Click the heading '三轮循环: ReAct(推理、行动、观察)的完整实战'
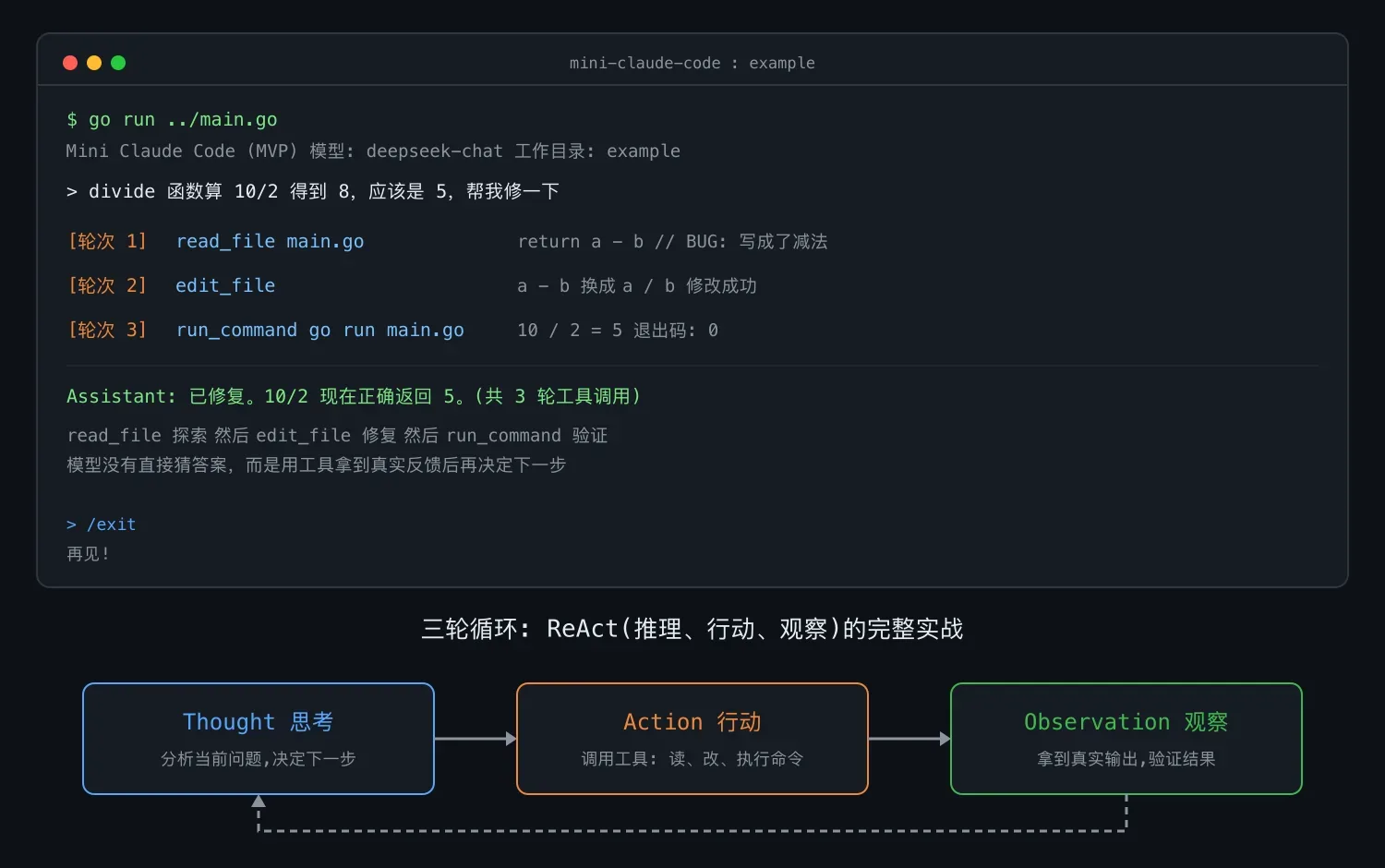Viewport: 1385px width, 868px height. pyautogui.click(x=692, y=629)
